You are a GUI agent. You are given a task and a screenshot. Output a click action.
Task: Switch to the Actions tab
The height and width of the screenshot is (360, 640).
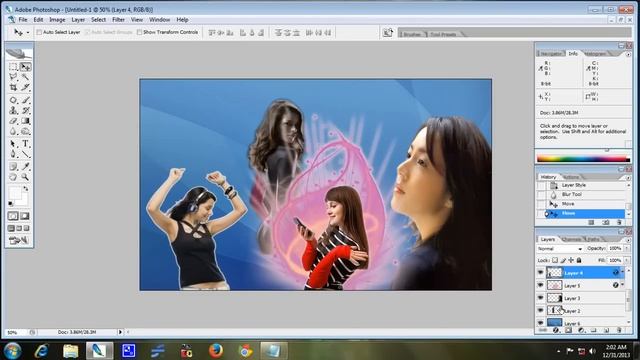point(571,177)
